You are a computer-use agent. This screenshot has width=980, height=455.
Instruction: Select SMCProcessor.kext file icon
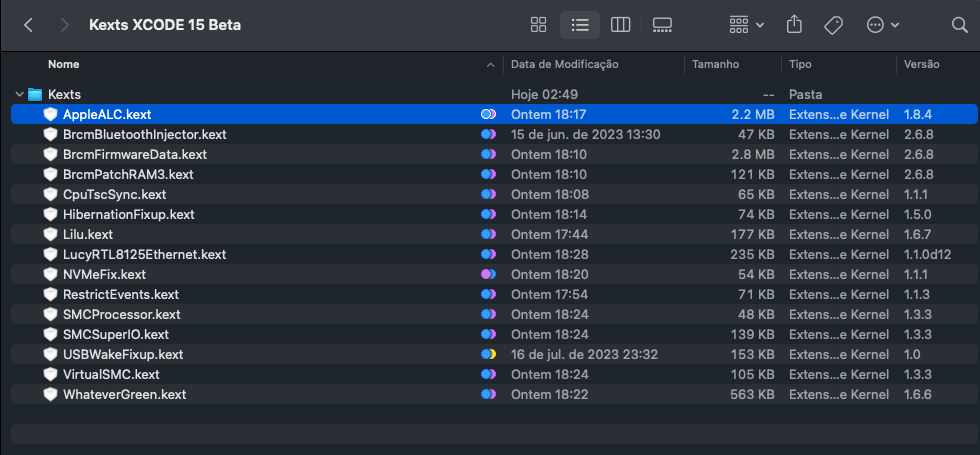coord(51,314)
